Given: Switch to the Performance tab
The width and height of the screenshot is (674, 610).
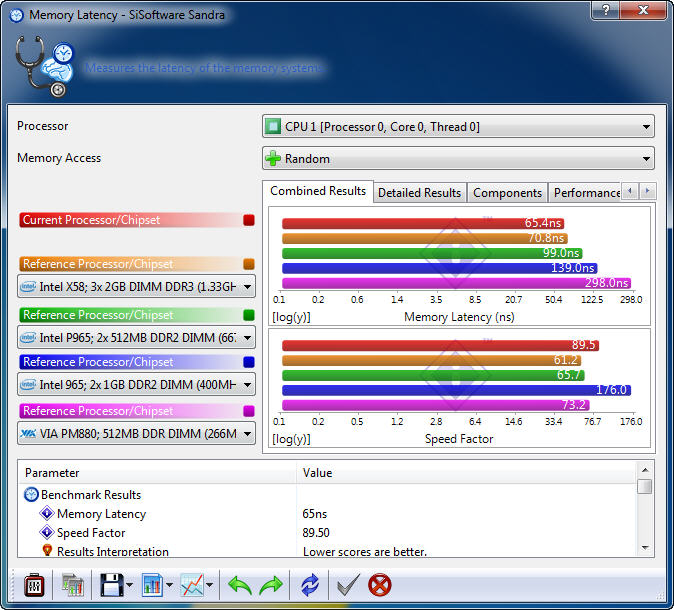Looking at the screenshot, I should [x=586, y=193].
